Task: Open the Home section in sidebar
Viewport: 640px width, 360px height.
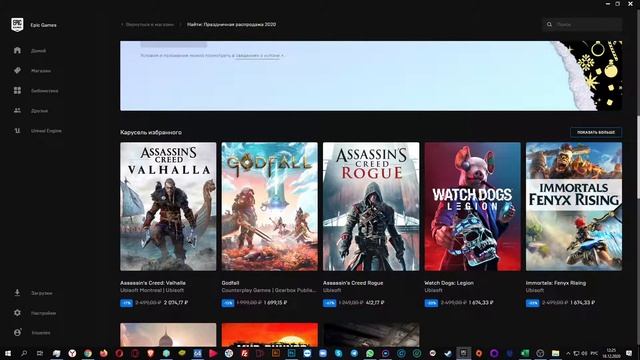Action: (29, 51)
